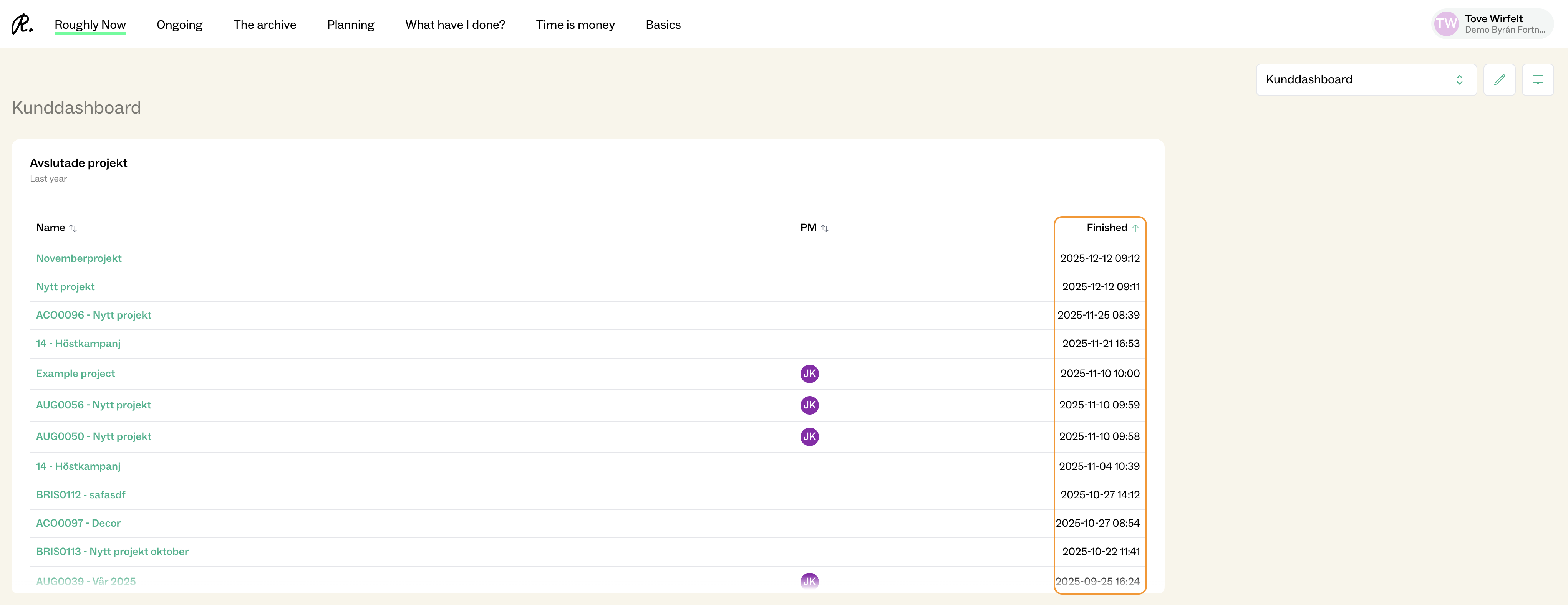This screenshot has height=605, width=1568.
Task: Open the Novemberprojekt link
Action: click(x=78, y=258)
